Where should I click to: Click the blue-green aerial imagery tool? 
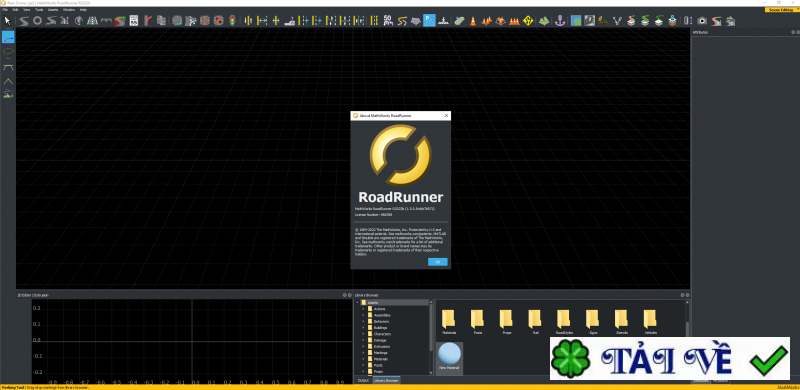pyautogui.click(x=576, y=21)
